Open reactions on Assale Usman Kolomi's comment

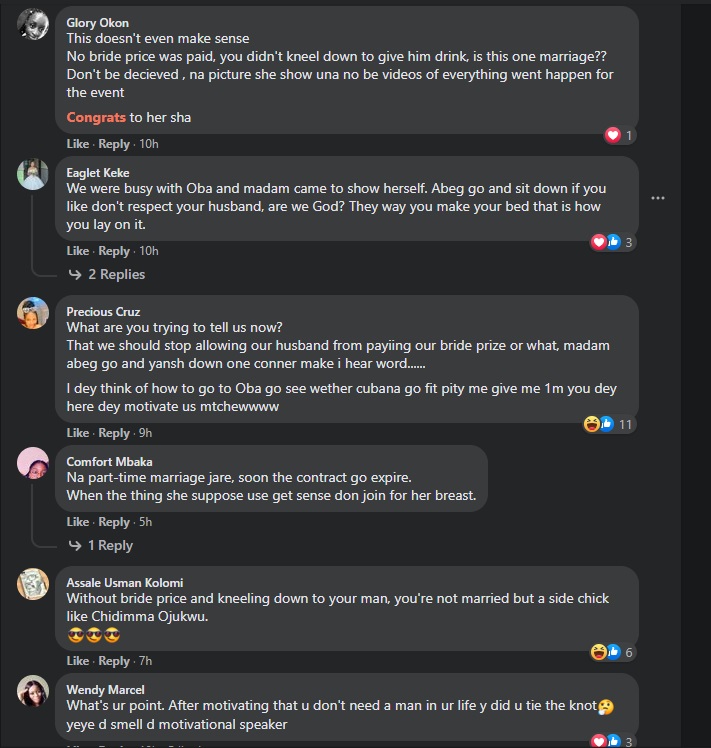(x=611, y=652)
